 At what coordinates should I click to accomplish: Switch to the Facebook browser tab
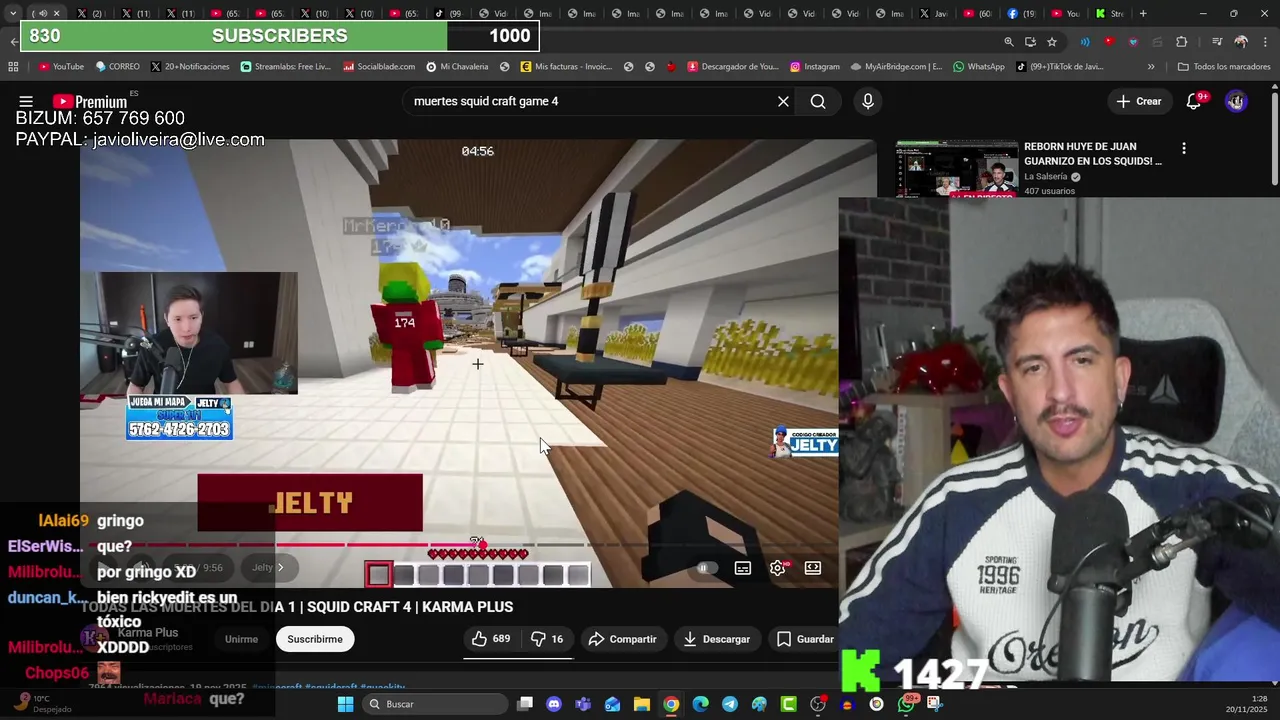[x=1024, y=13]
